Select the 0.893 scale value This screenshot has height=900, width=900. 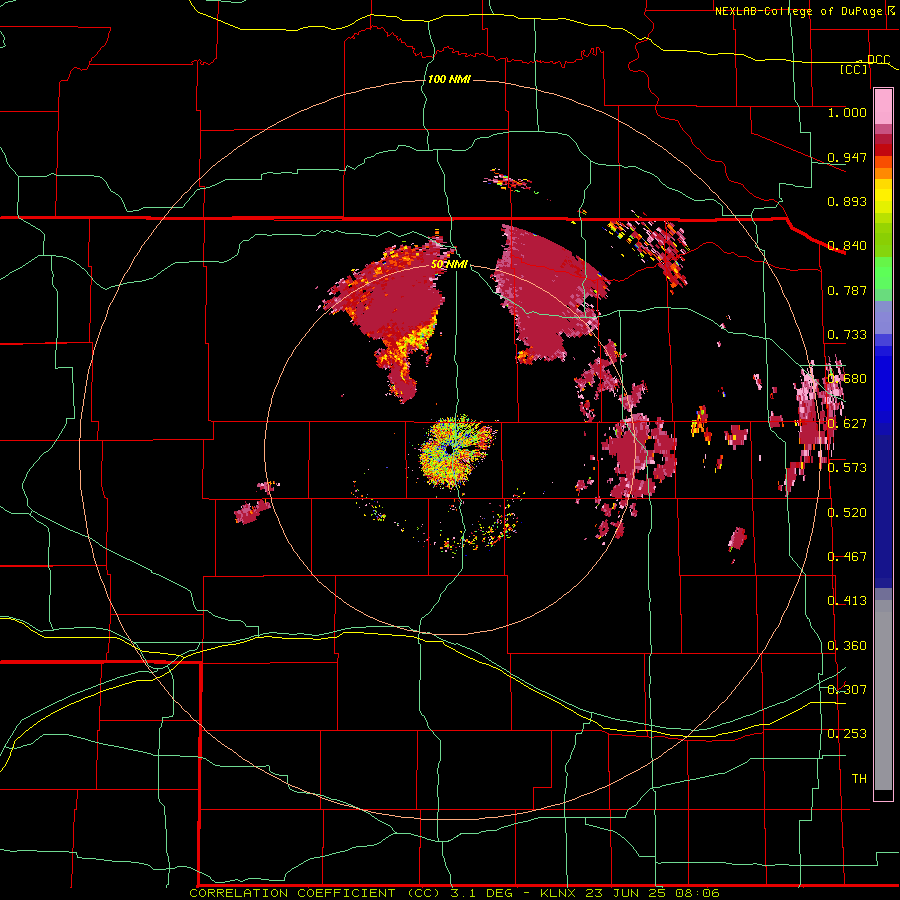point(847,201)
